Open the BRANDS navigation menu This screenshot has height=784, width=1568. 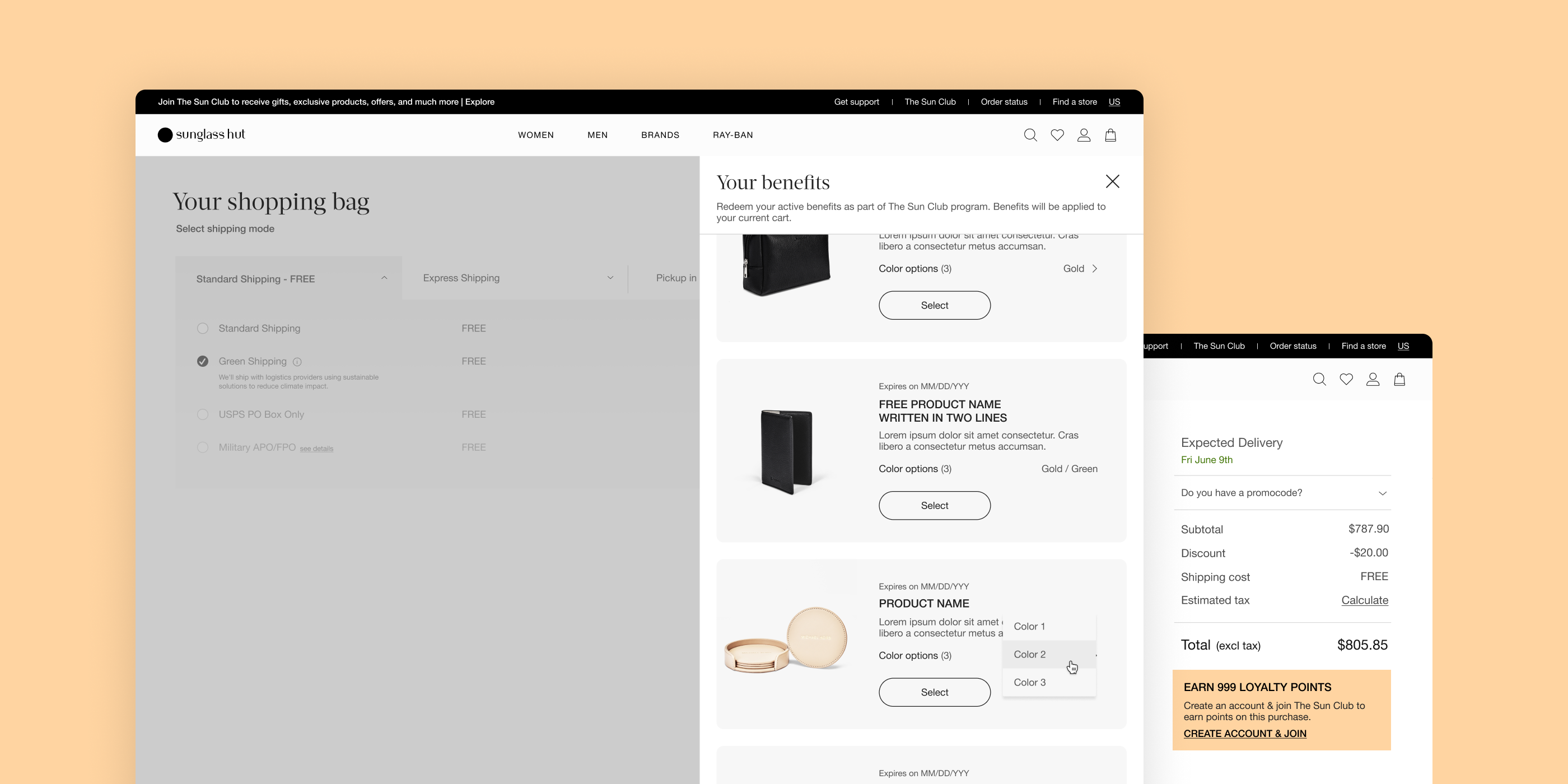click(660, 134)
